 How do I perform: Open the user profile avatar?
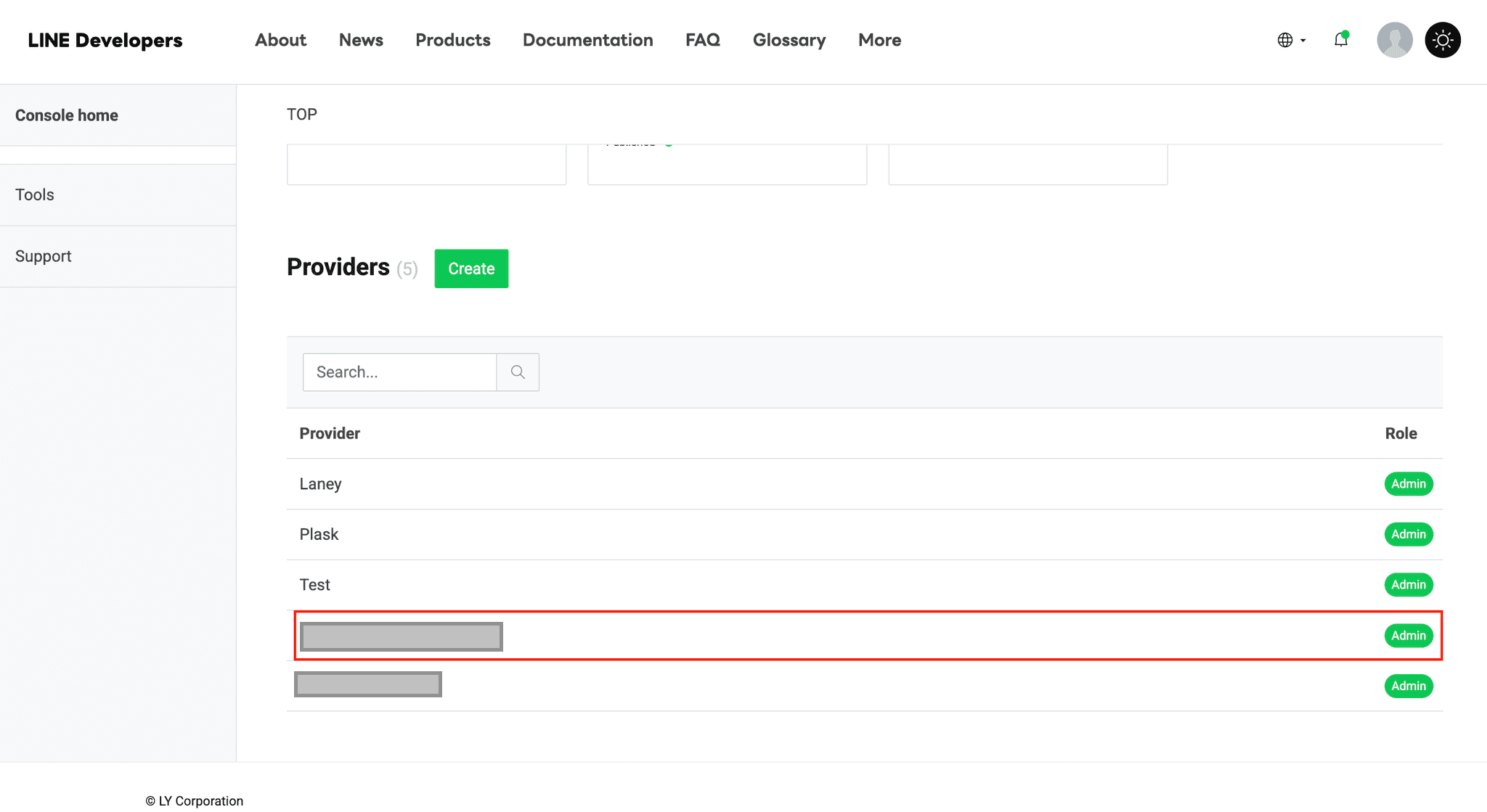1395,40
